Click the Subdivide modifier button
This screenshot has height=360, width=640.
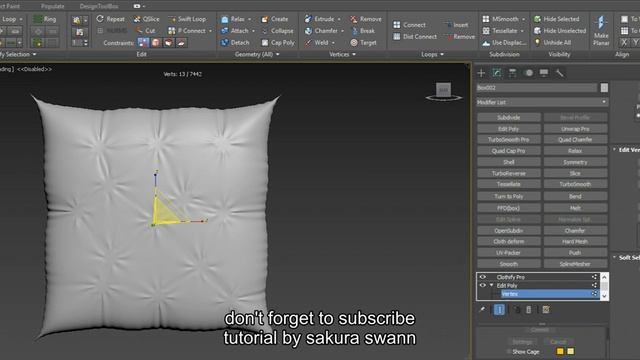(509, 118)
